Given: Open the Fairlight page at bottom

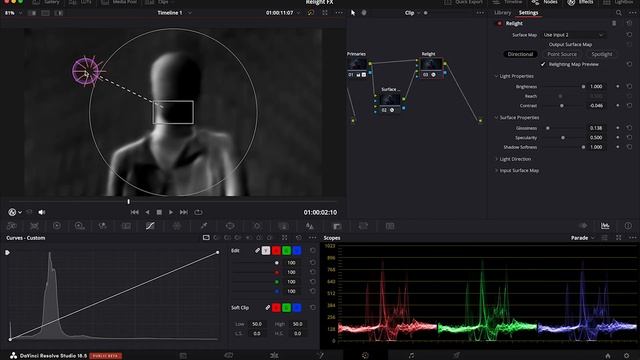Looking at the screenshot, I should tap(411, 356).
